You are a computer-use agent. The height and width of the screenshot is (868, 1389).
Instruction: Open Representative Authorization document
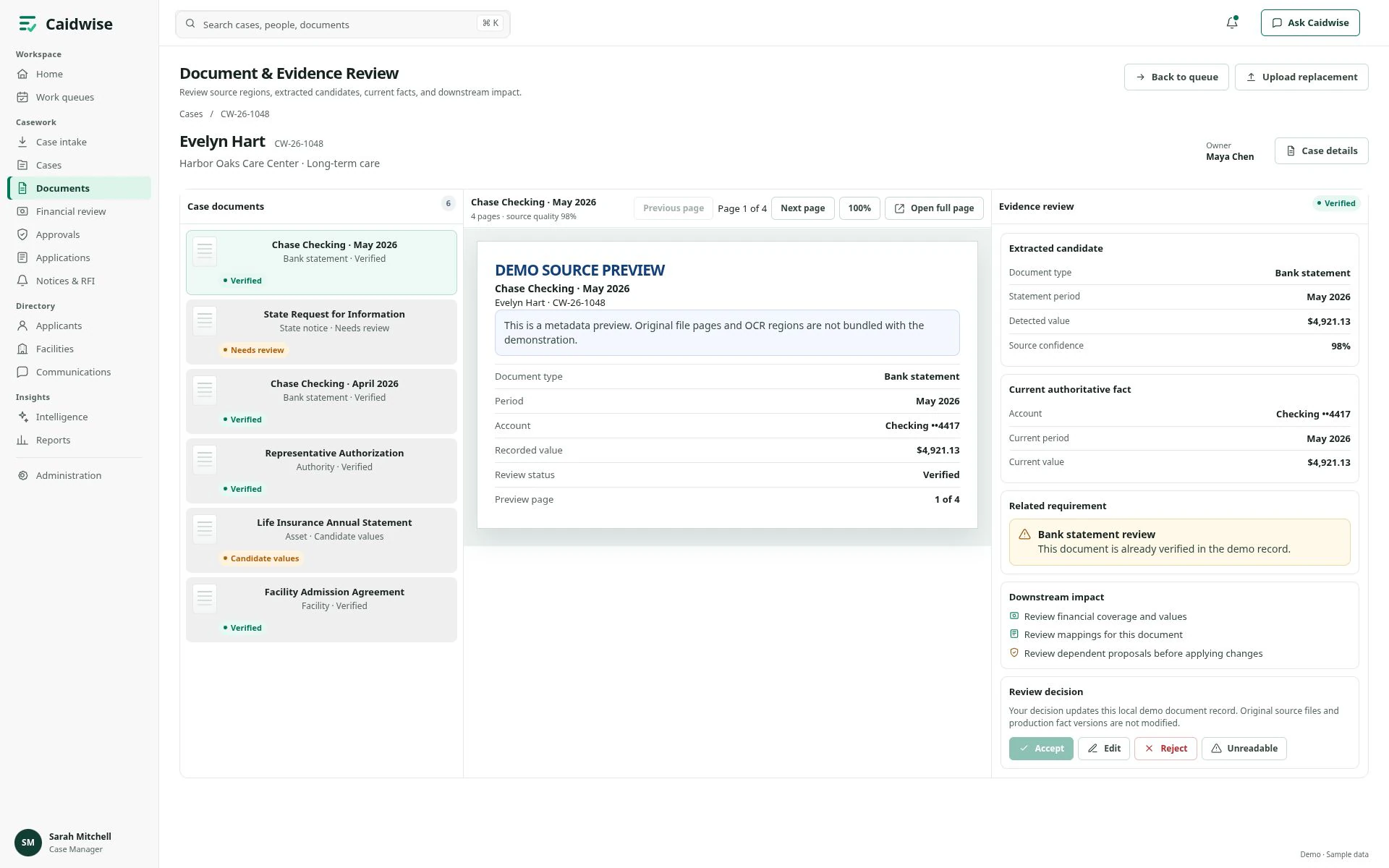(321, 471)
